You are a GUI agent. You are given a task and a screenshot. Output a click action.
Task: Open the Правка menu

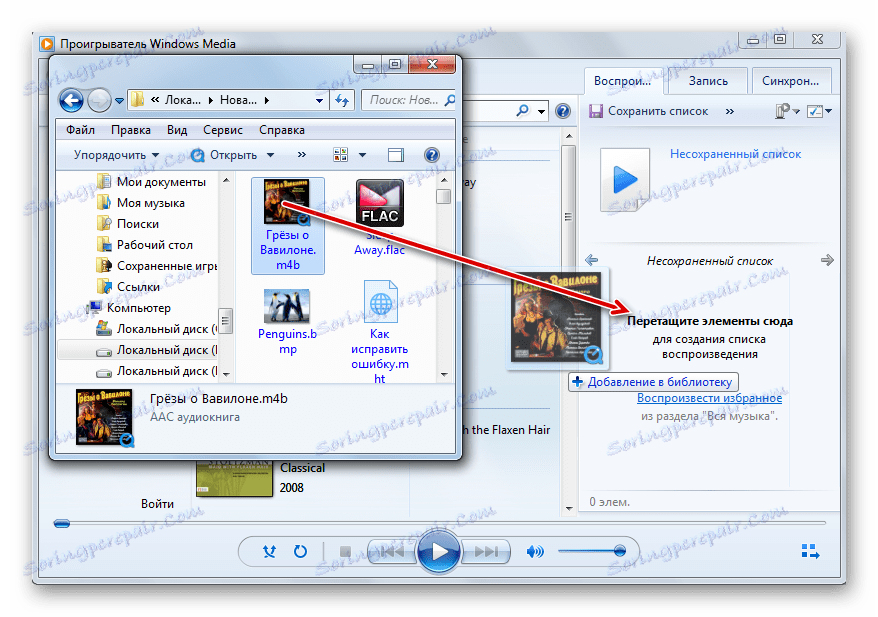point(130,130)
